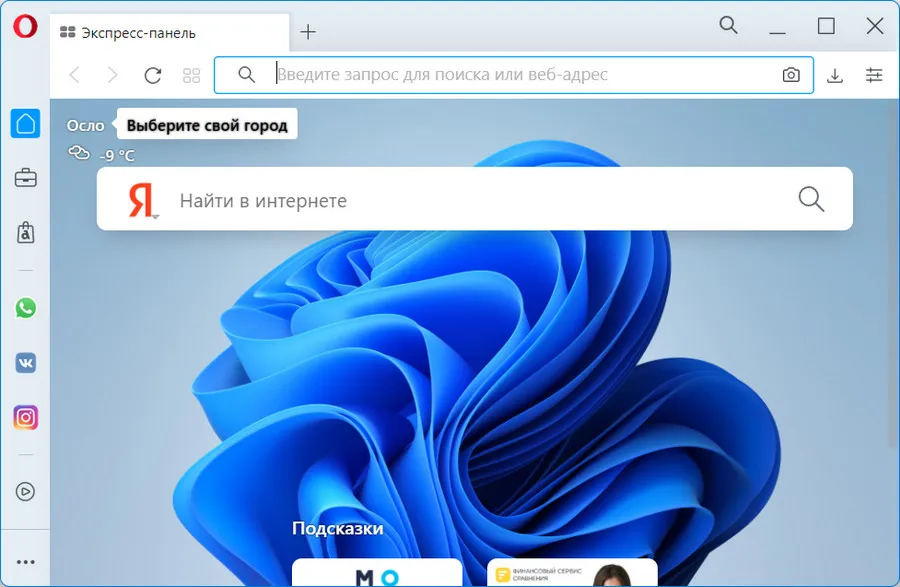Screen dimensions: 900x587
Task: Open the Player icon in sidebar
Action: click(26, 491)
